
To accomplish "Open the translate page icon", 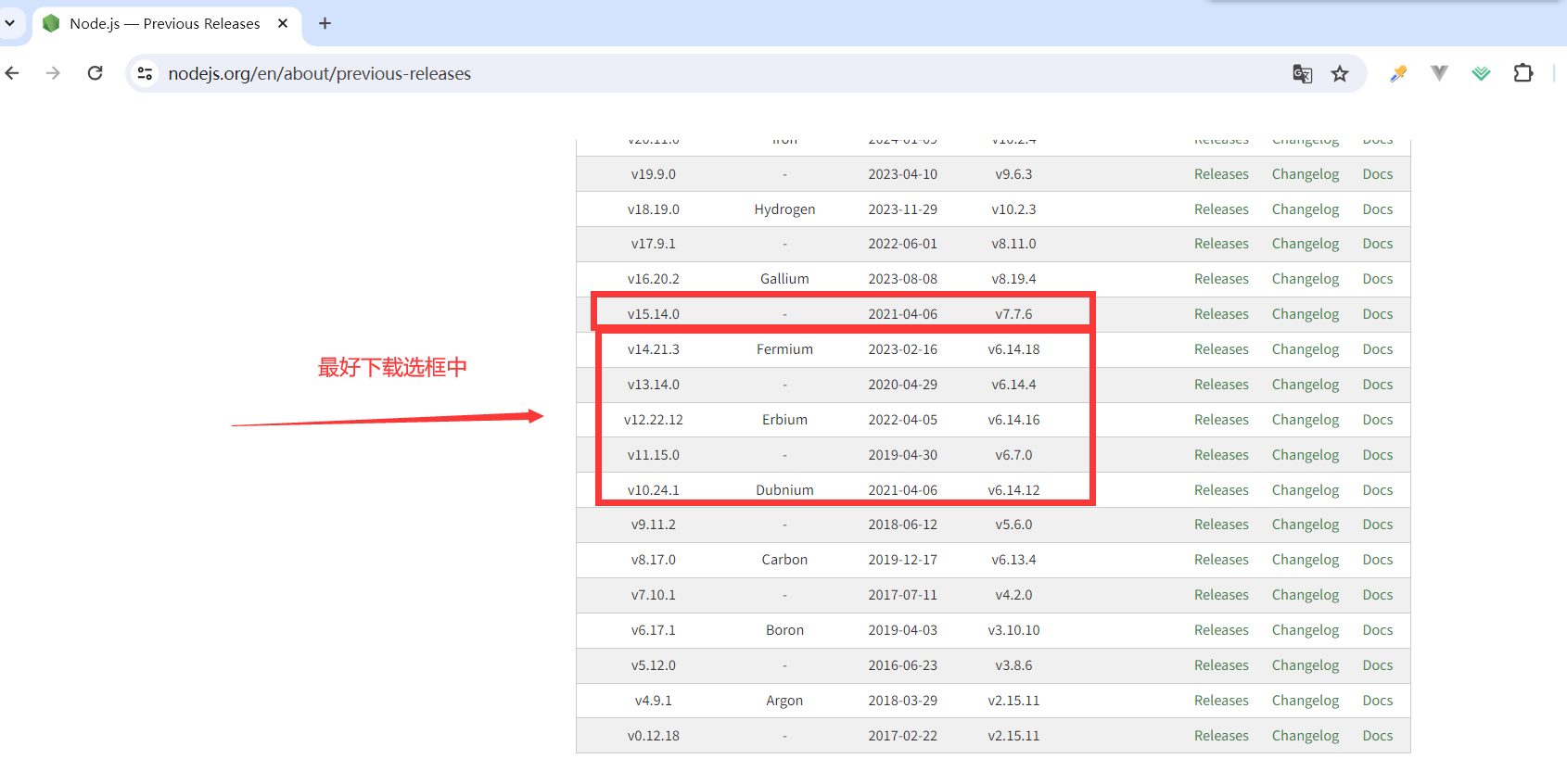I will (x=1302, y=73).
